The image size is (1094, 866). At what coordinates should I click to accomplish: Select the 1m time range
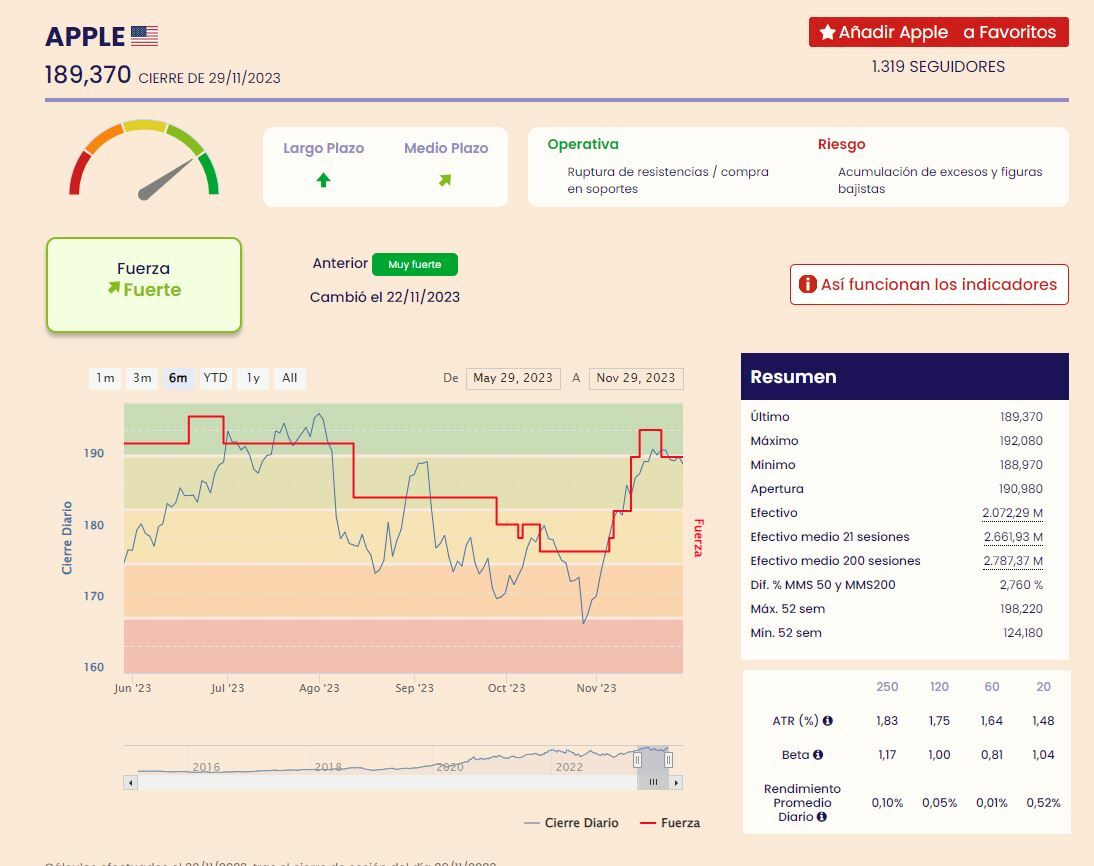[x=105, y=378]
